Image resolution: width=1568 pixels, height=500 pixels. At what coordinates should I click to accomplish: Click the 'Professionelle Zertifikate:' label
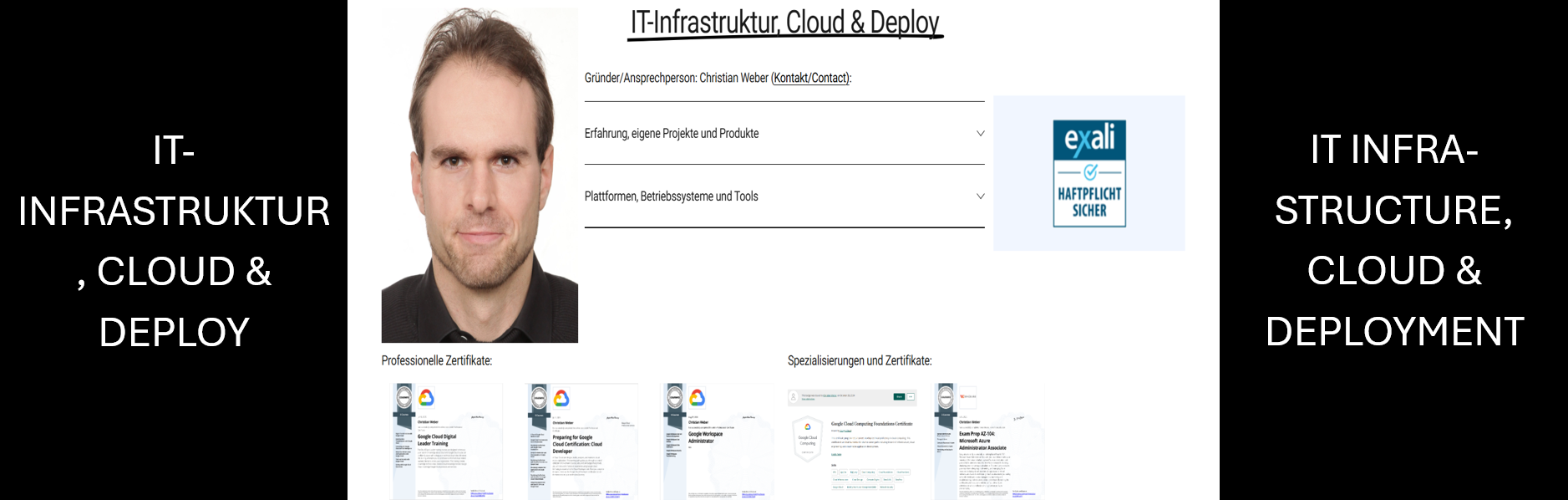437,360
